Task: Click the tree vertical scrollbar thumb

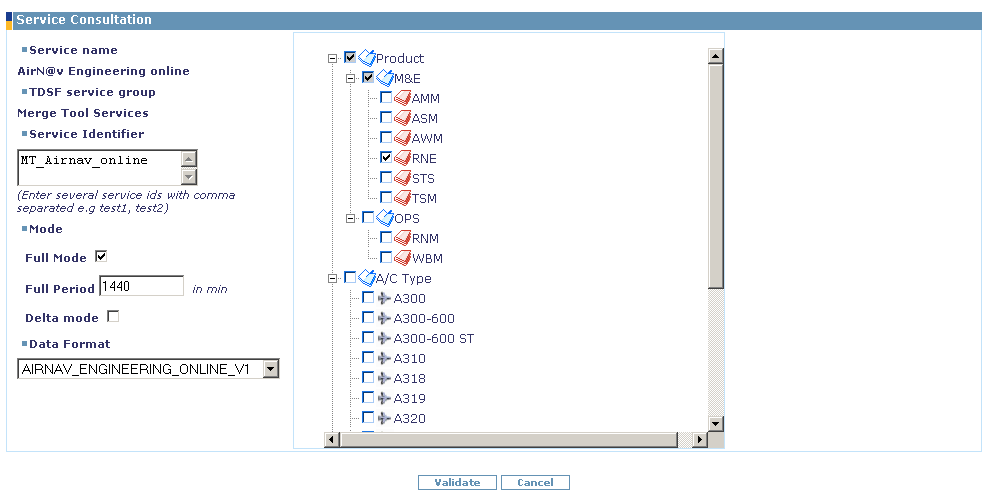Action: [x=715, y=176]
